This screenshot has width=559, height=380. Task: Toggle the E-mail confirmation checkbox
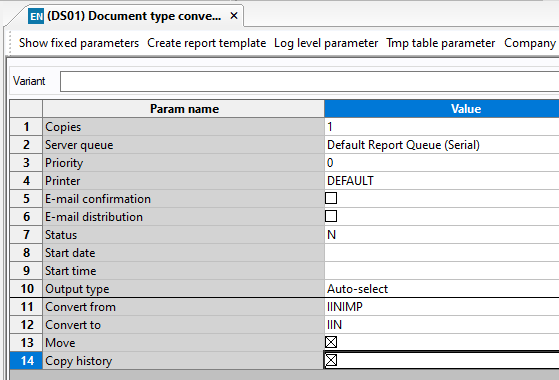click(331, 198)
